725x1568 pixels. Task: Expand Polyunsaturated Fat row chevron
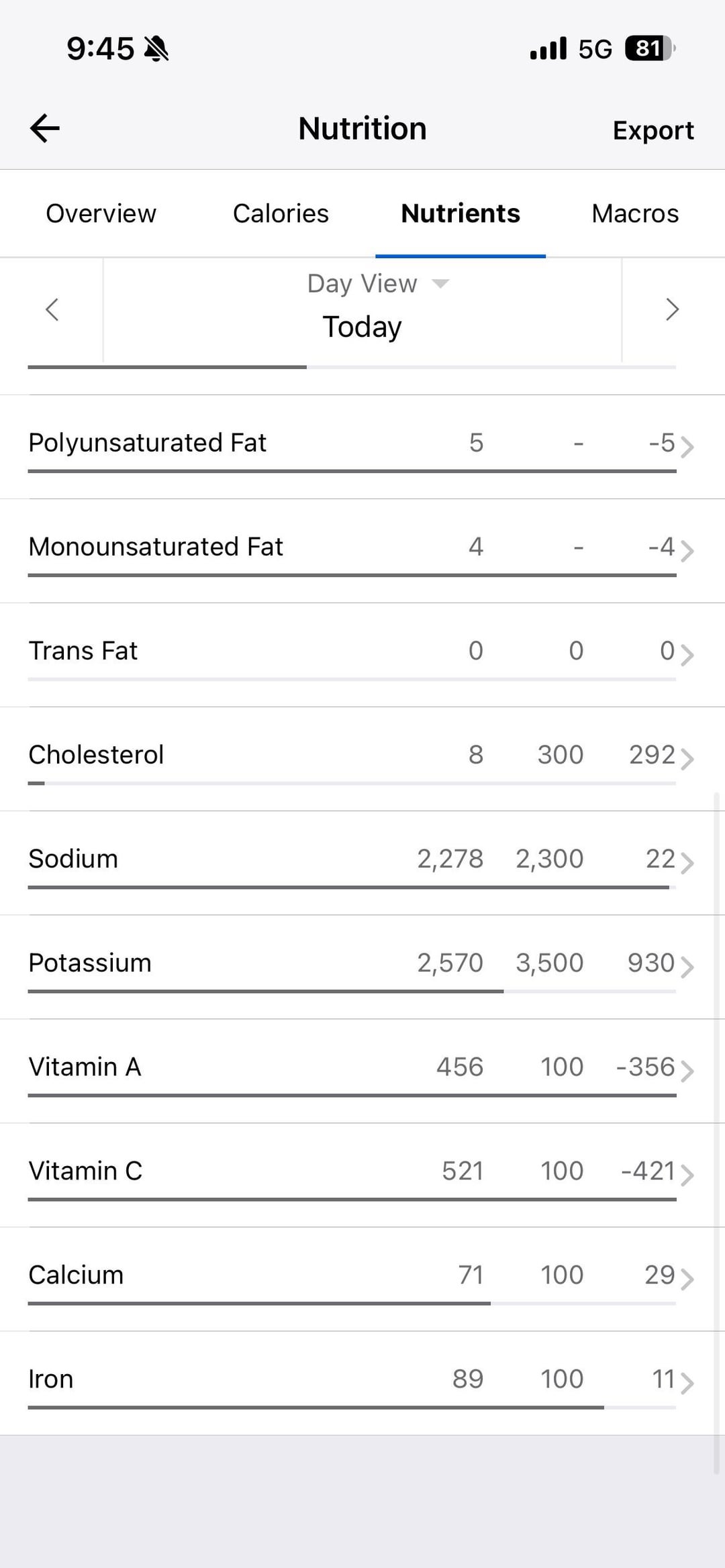pyautogui.click(x=687, y=446)
